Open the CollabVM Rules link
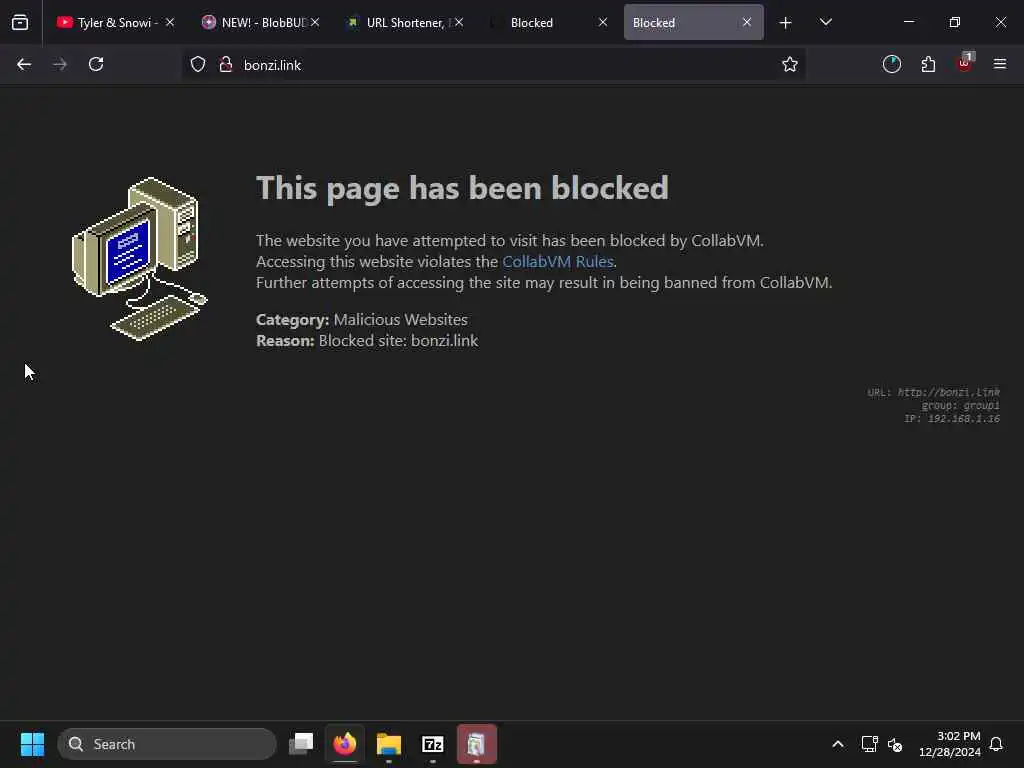Screen dimensions: 1024x768 pyautogui.click(x=558, y=261)
